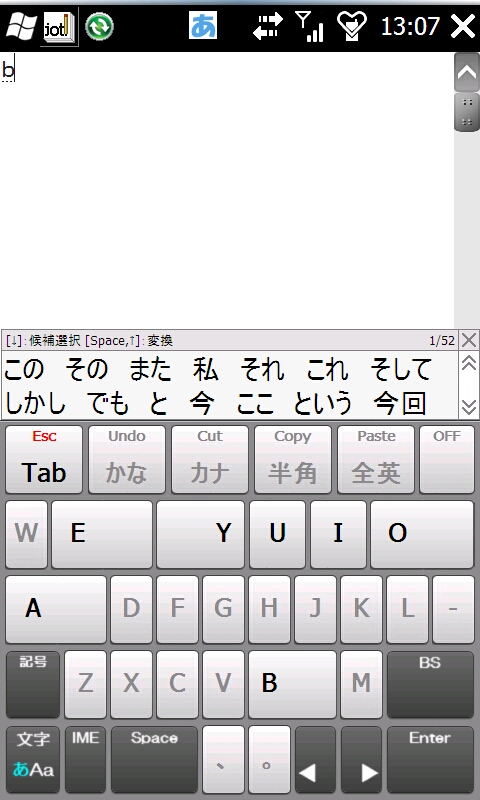This screenshot has height=800, width=480.
Task: Select candidate と
Action: [x=159, y=403]
